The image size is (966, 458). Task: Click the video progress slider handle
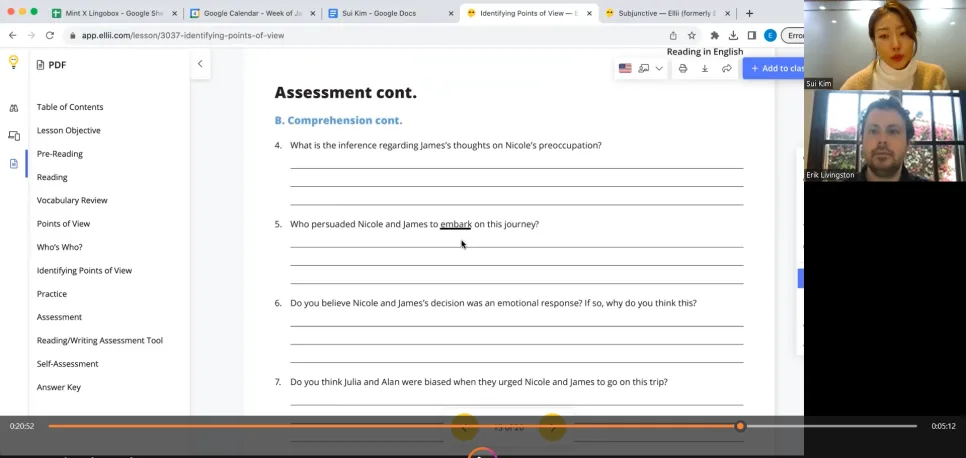point(740,426)
